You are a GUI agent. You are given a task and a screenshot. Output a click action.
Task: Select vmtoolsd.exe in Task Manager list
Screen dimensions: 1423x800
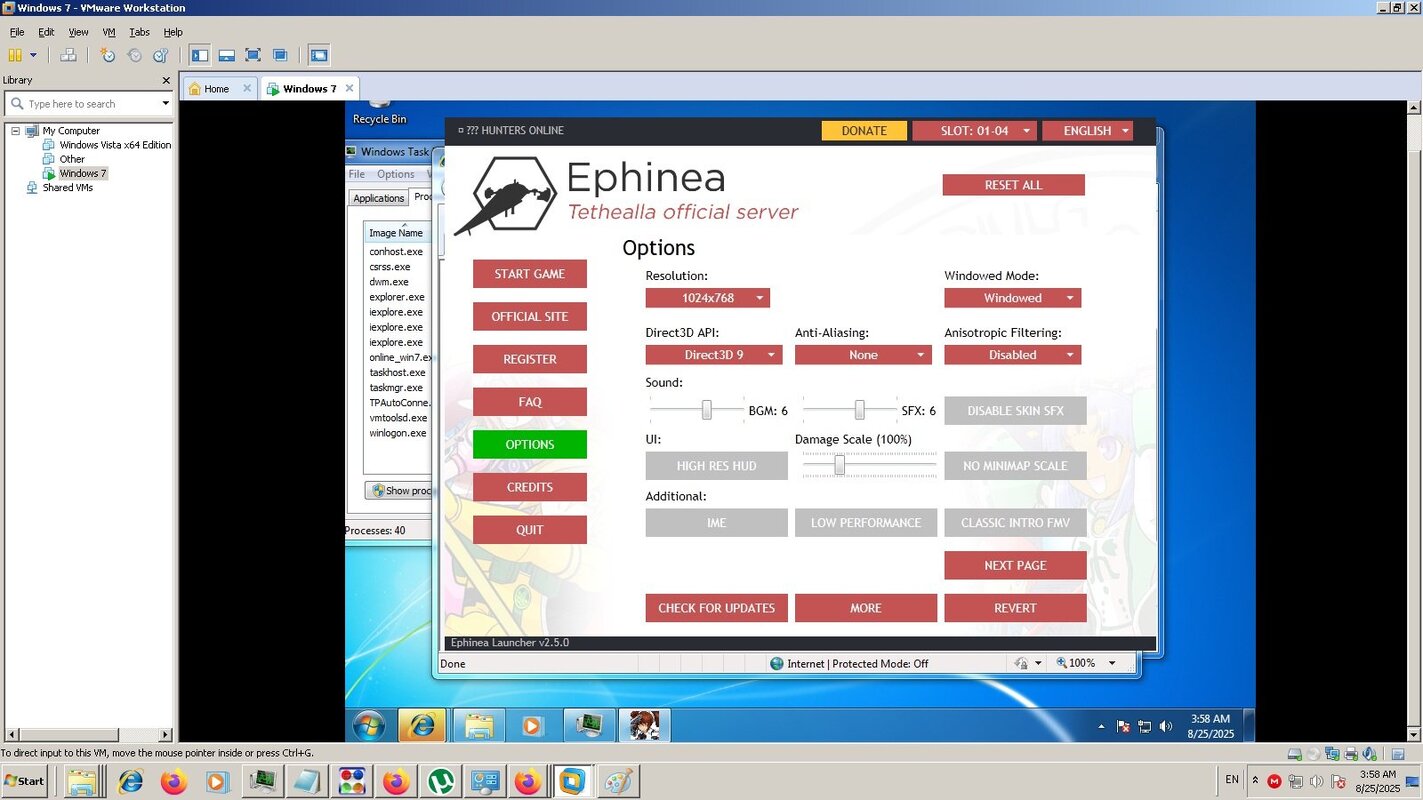point(398,418)
